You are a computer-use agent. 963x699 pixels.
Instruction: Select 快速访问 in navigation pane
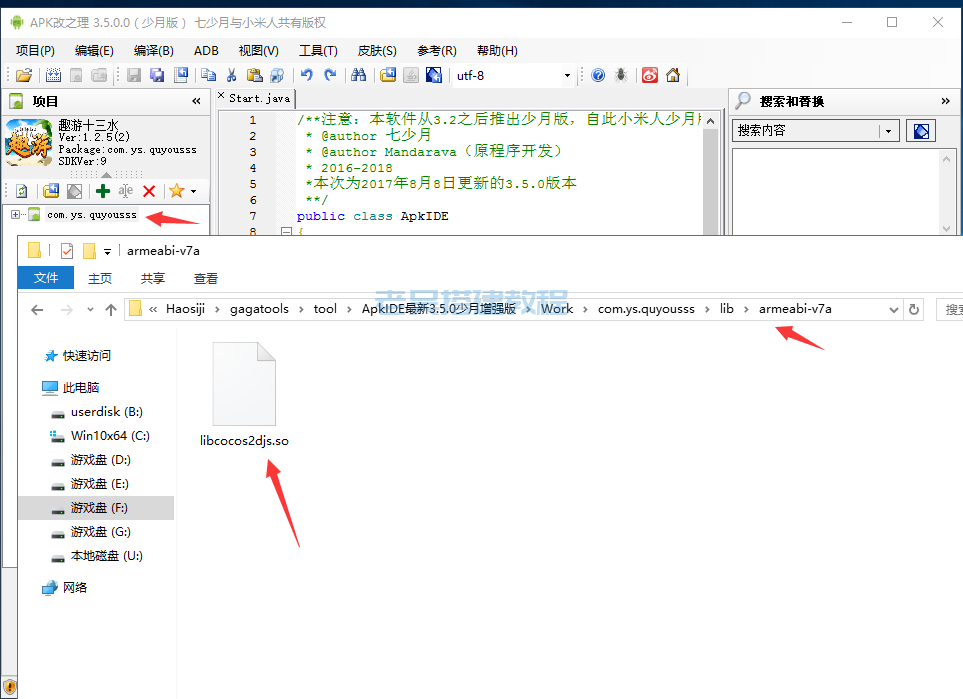[87, 356]
